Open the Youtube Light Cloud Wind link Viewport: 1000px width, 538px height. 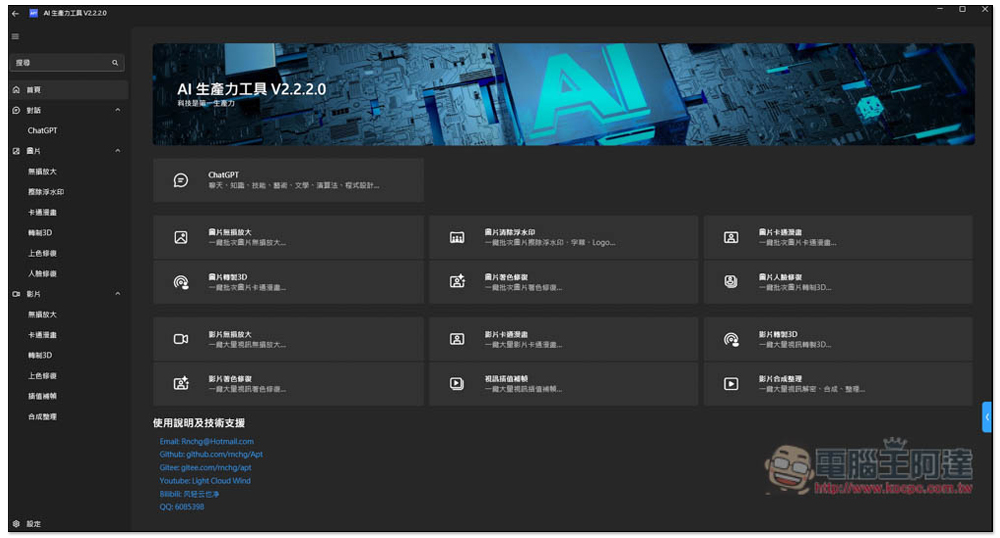pos(205,481)
